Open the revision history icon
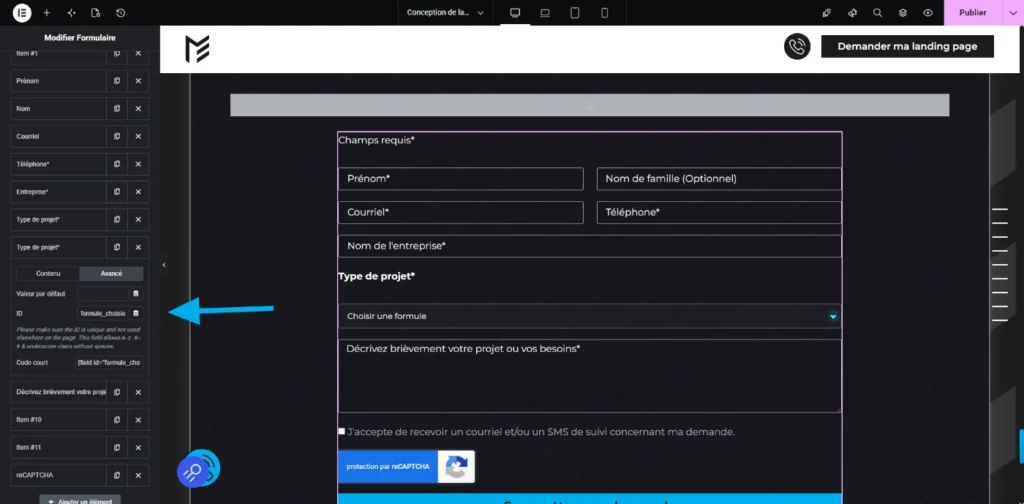The image size is (1024, 504). pos(121,12)
